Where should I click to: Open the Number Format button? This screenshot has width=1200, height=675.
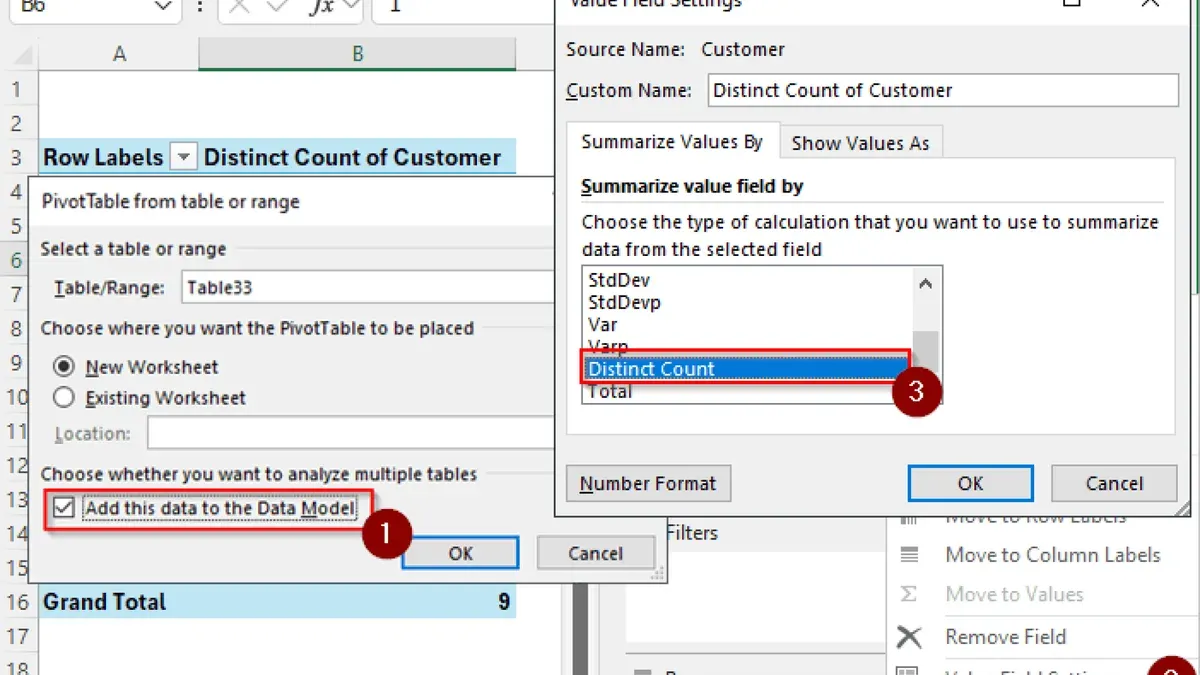648,483
